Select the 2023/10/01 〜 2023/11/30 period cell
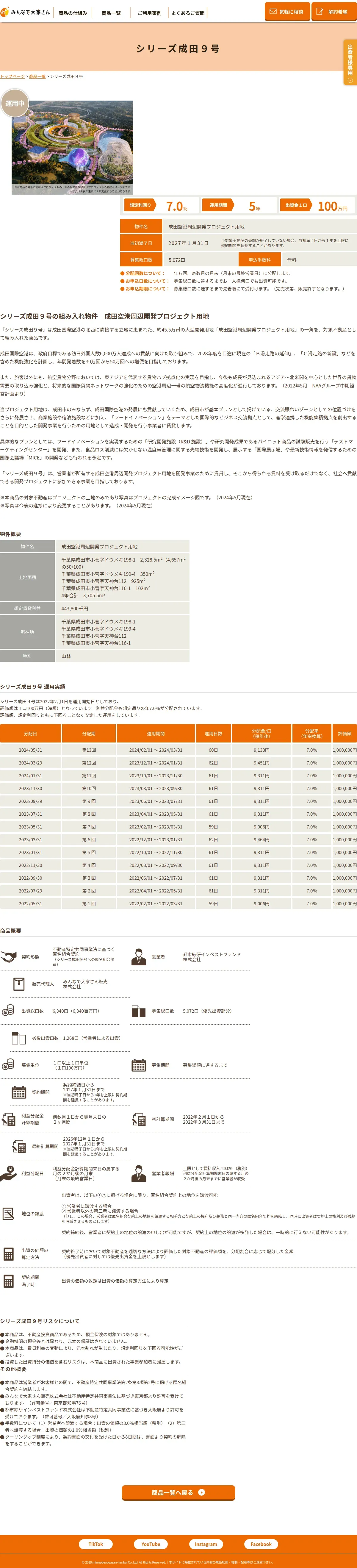Image resolution: width=357 pixels, height=1568 pixels. click(x=156, y=776)
